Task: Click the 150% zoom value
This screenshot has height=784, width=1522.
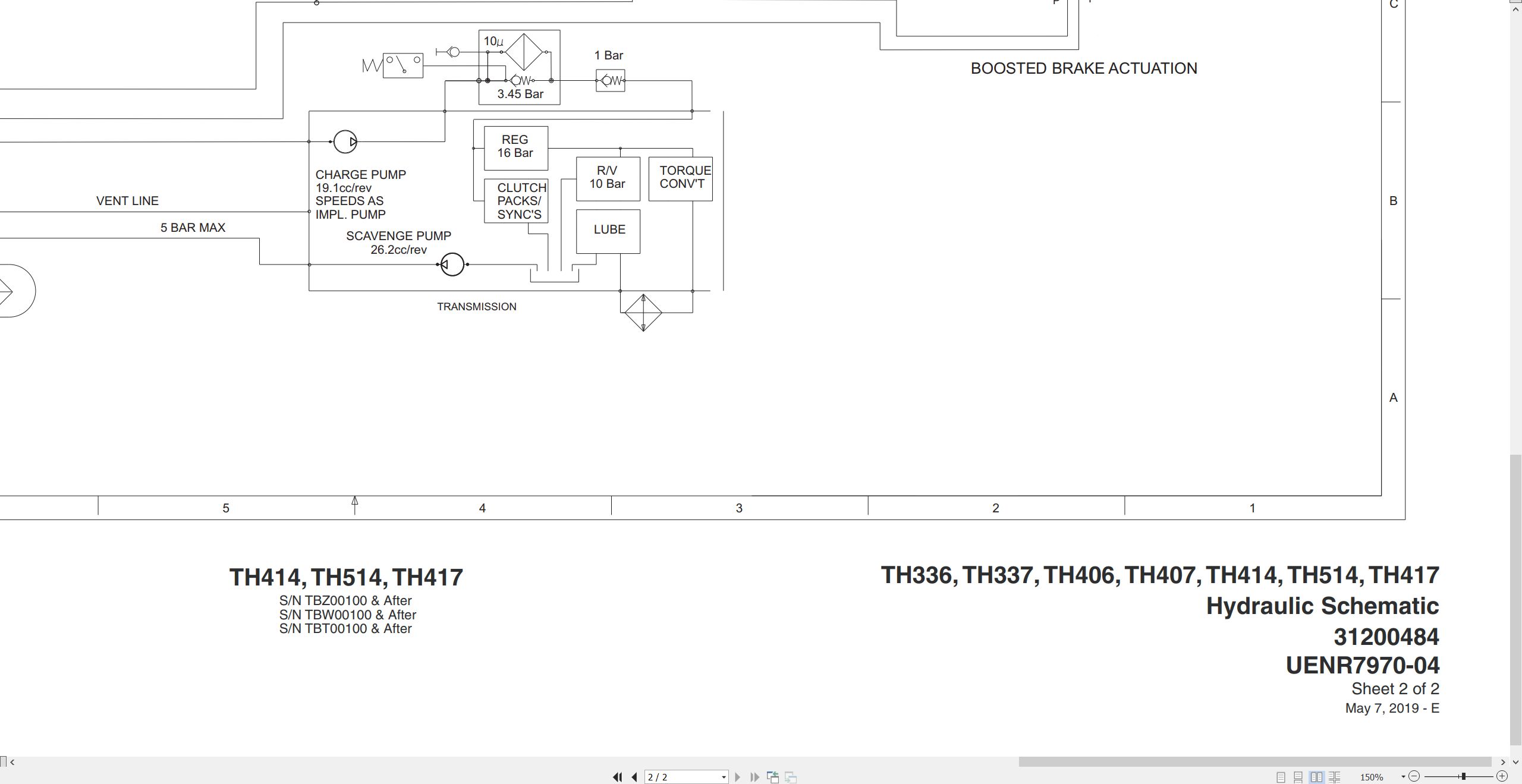Action: click(1372, 777)
